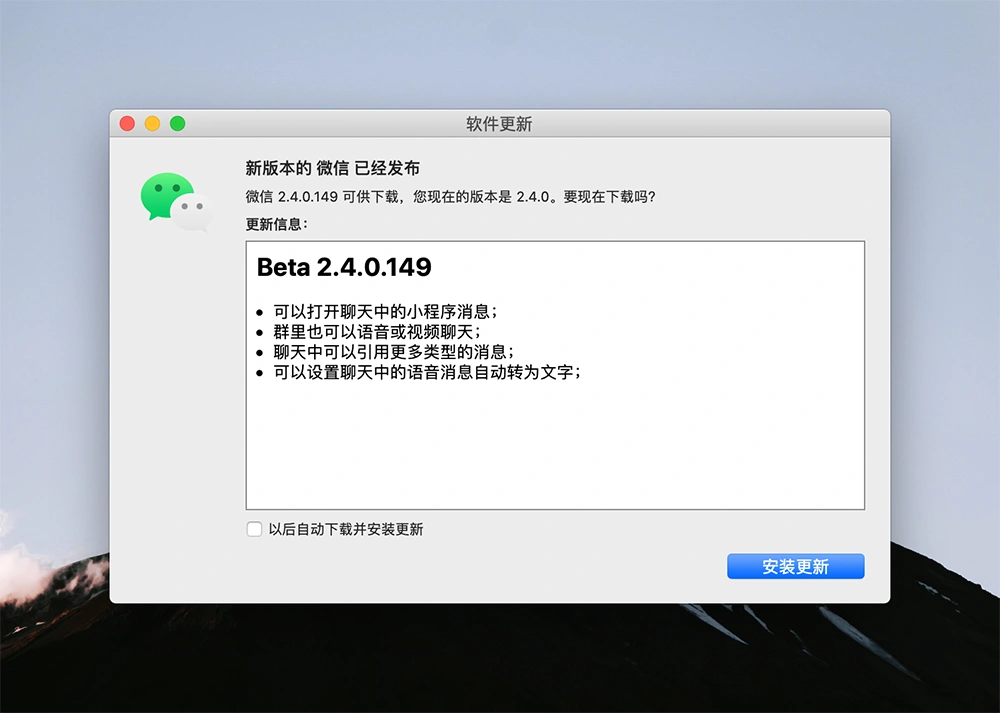The width and height of the screenshot is (1000, 713).
Task: Close the 软件更新 window
Action: [128, 123]
